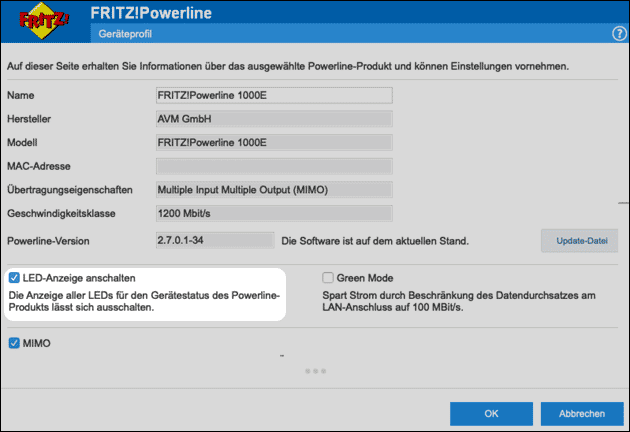
Task: Uncheck LED-Anzeige anschalten checkbox
Action: coord(14,278)
